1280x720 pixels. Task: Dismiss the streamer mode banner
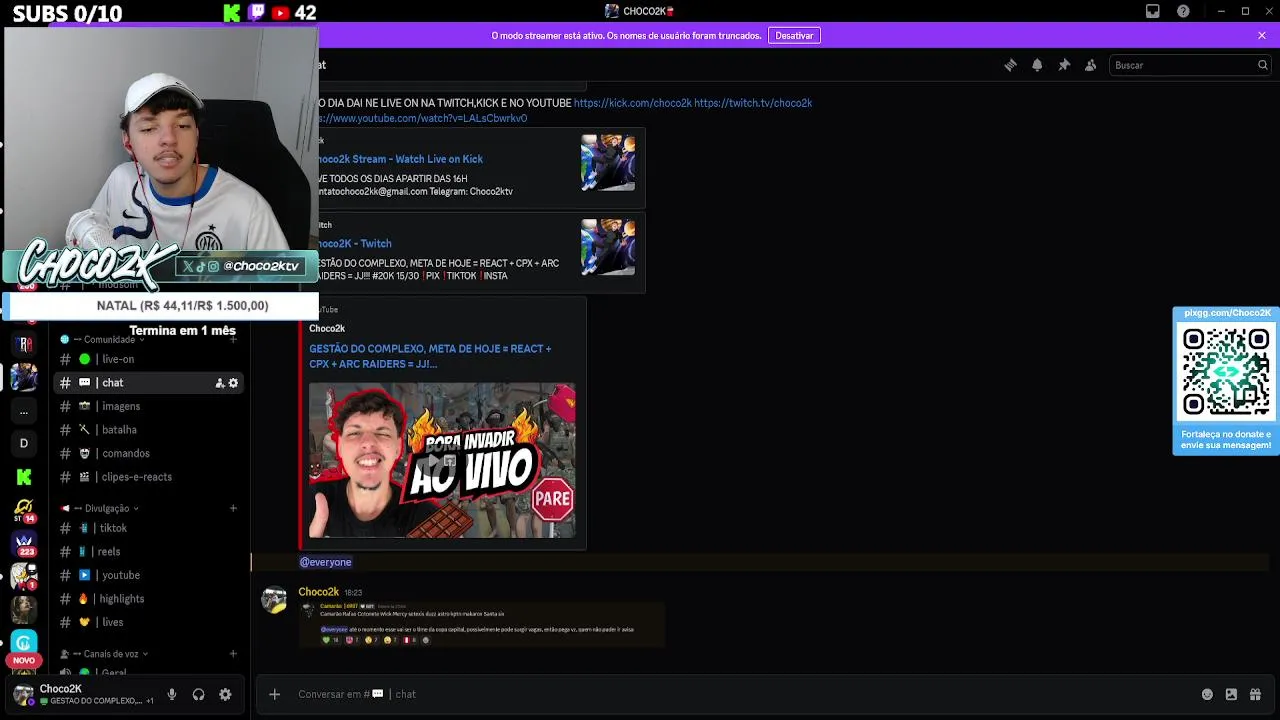(x=1262, y=35)
